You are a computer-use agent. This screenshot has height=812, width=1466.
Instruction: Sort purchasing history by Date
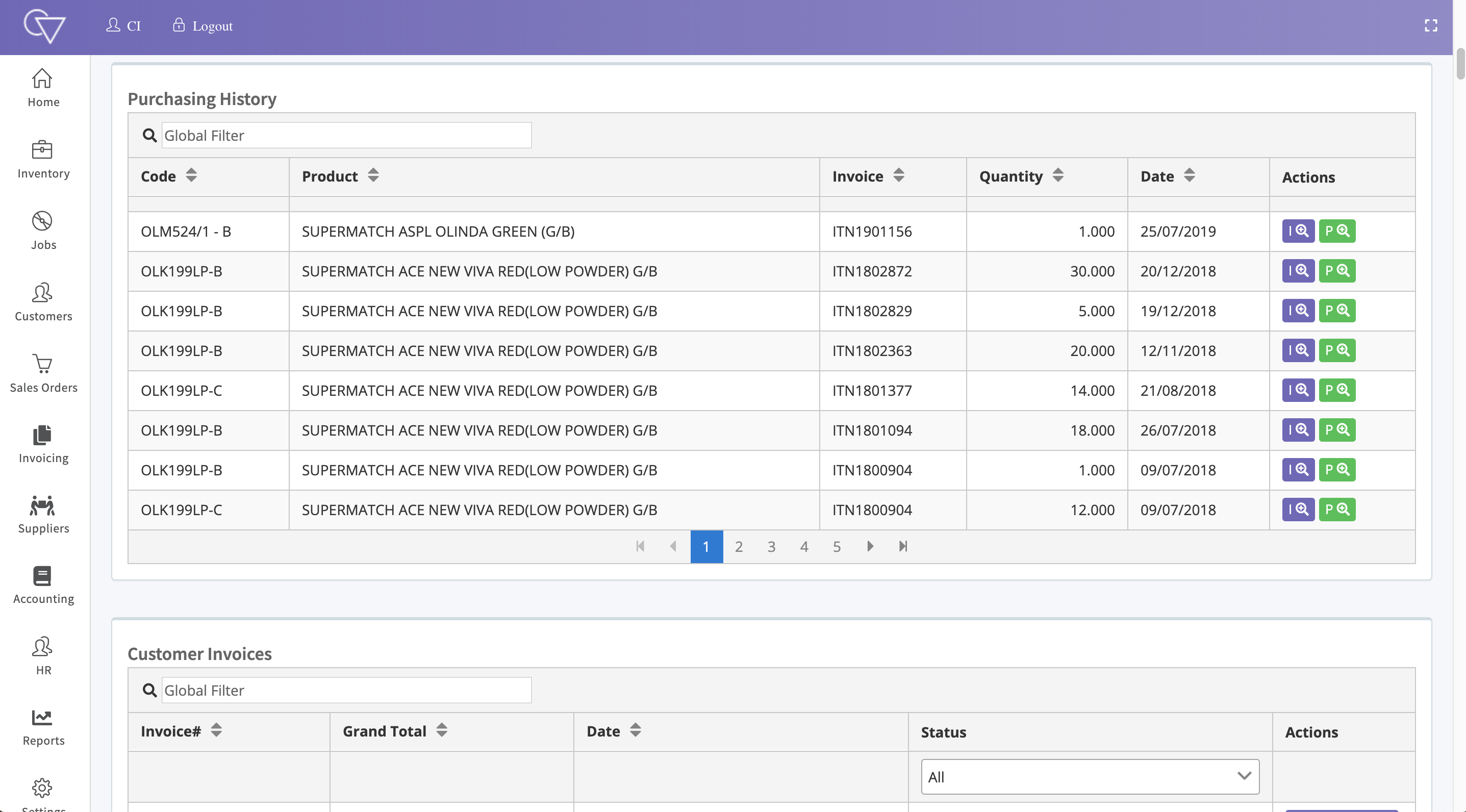point(1190,176)
